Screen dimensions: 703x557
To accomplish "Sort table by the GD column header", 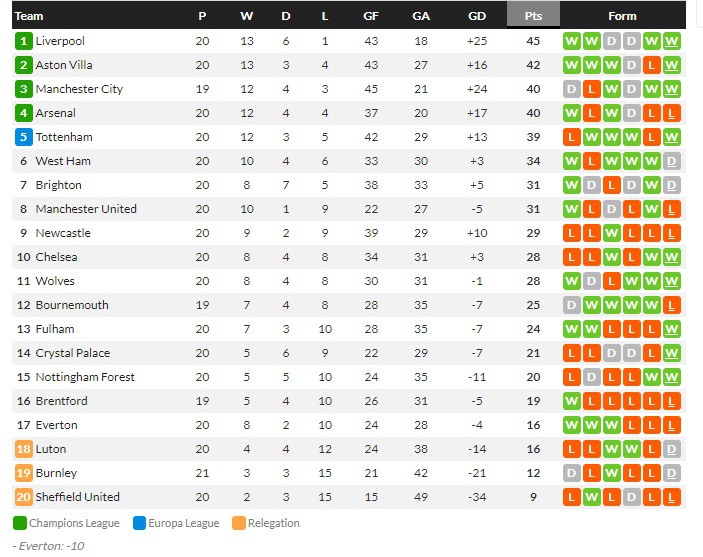I will click(x=477, y=16).
